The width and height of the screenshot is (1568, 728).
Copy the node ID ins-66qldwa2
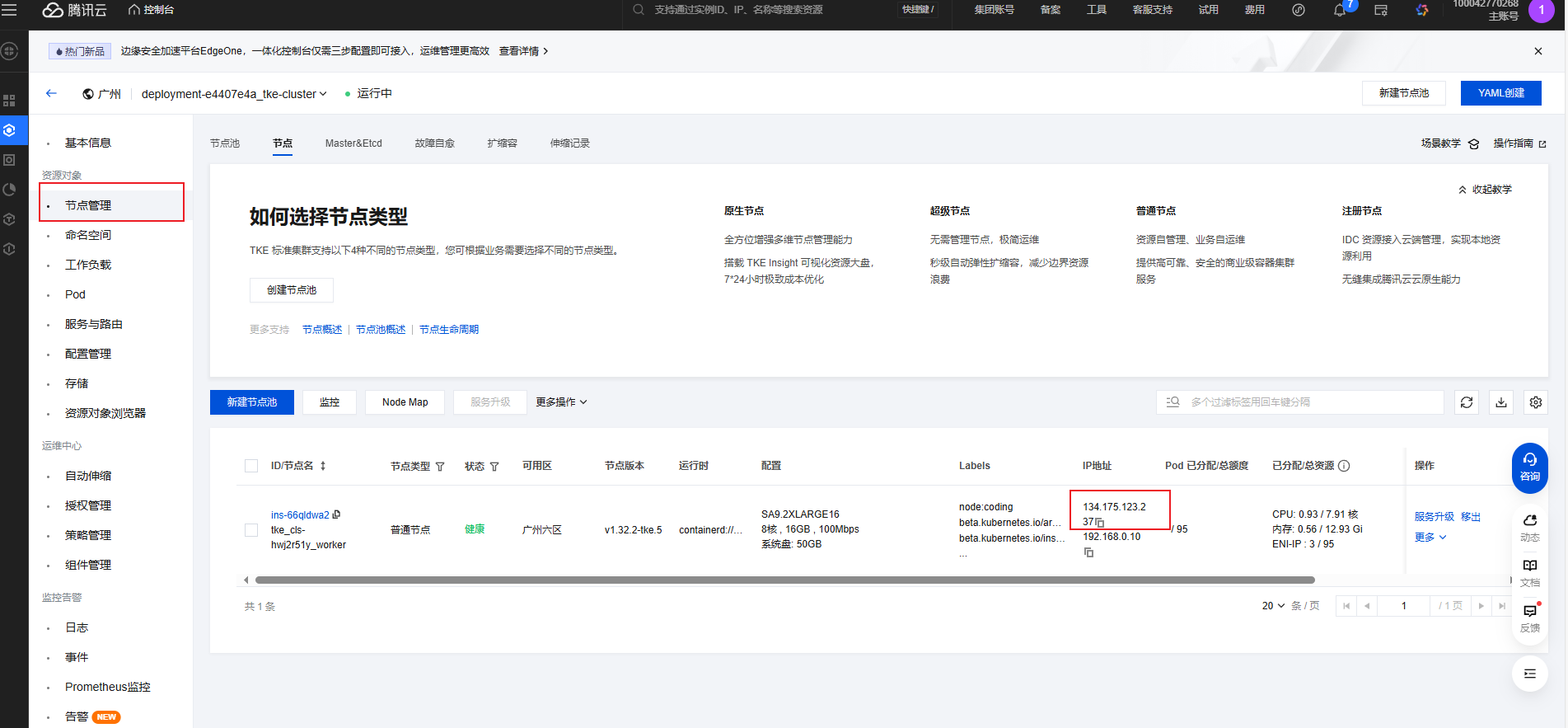click(336, 514)
